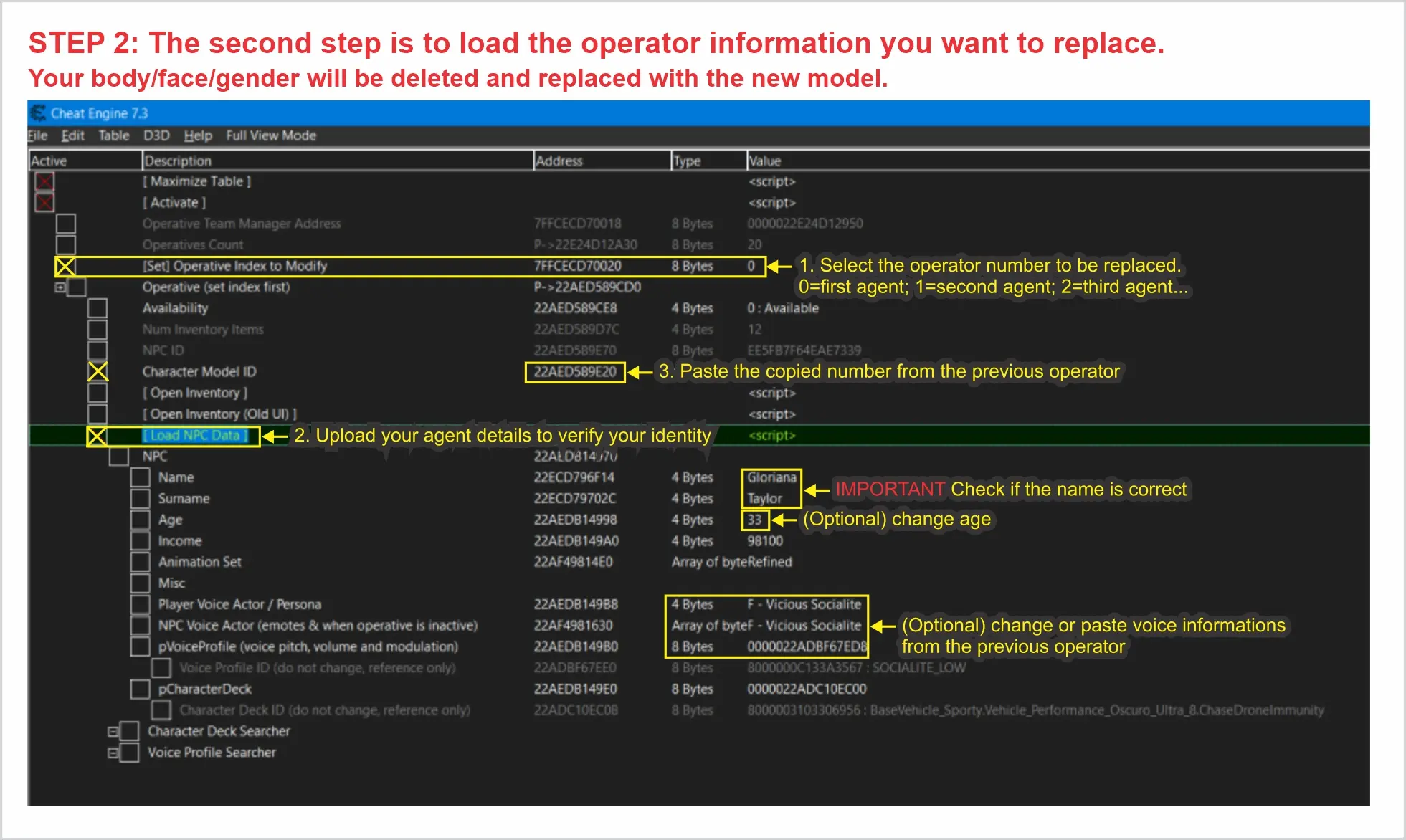
Task: Select the Animation Set description text
Action: [200, 562]
